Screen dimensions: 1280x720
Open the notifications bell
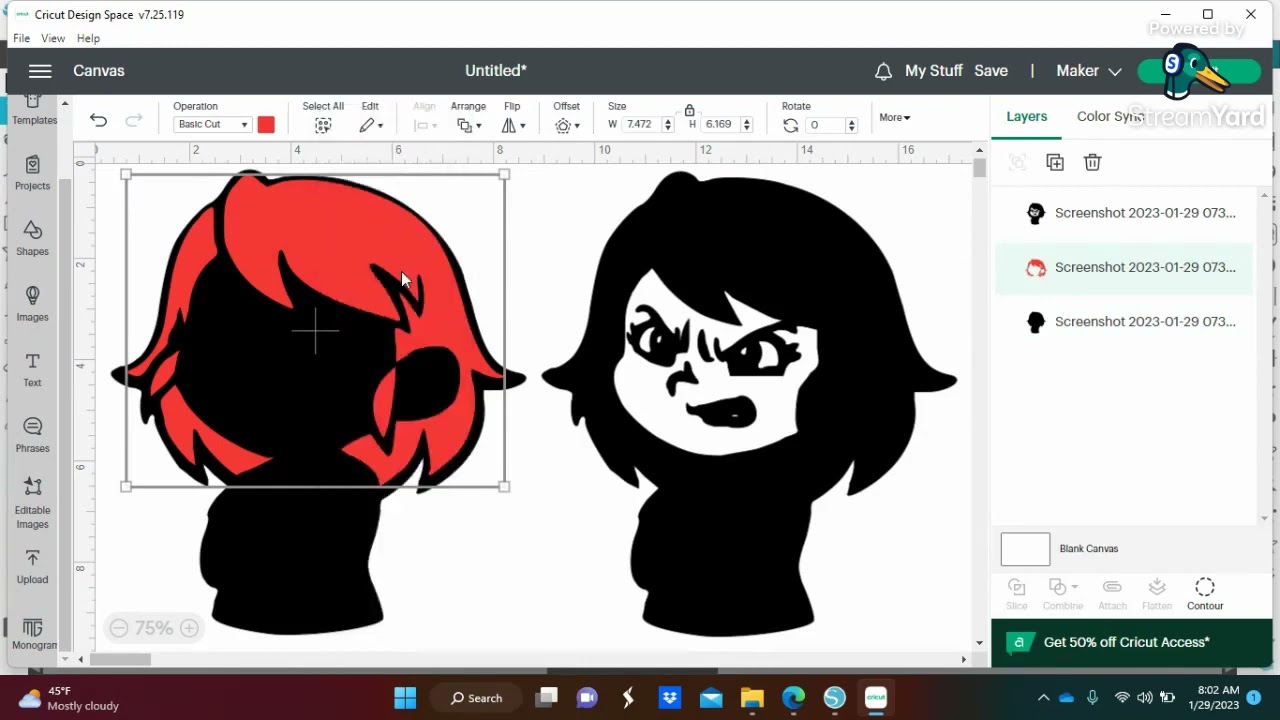[x=883, y=71]
